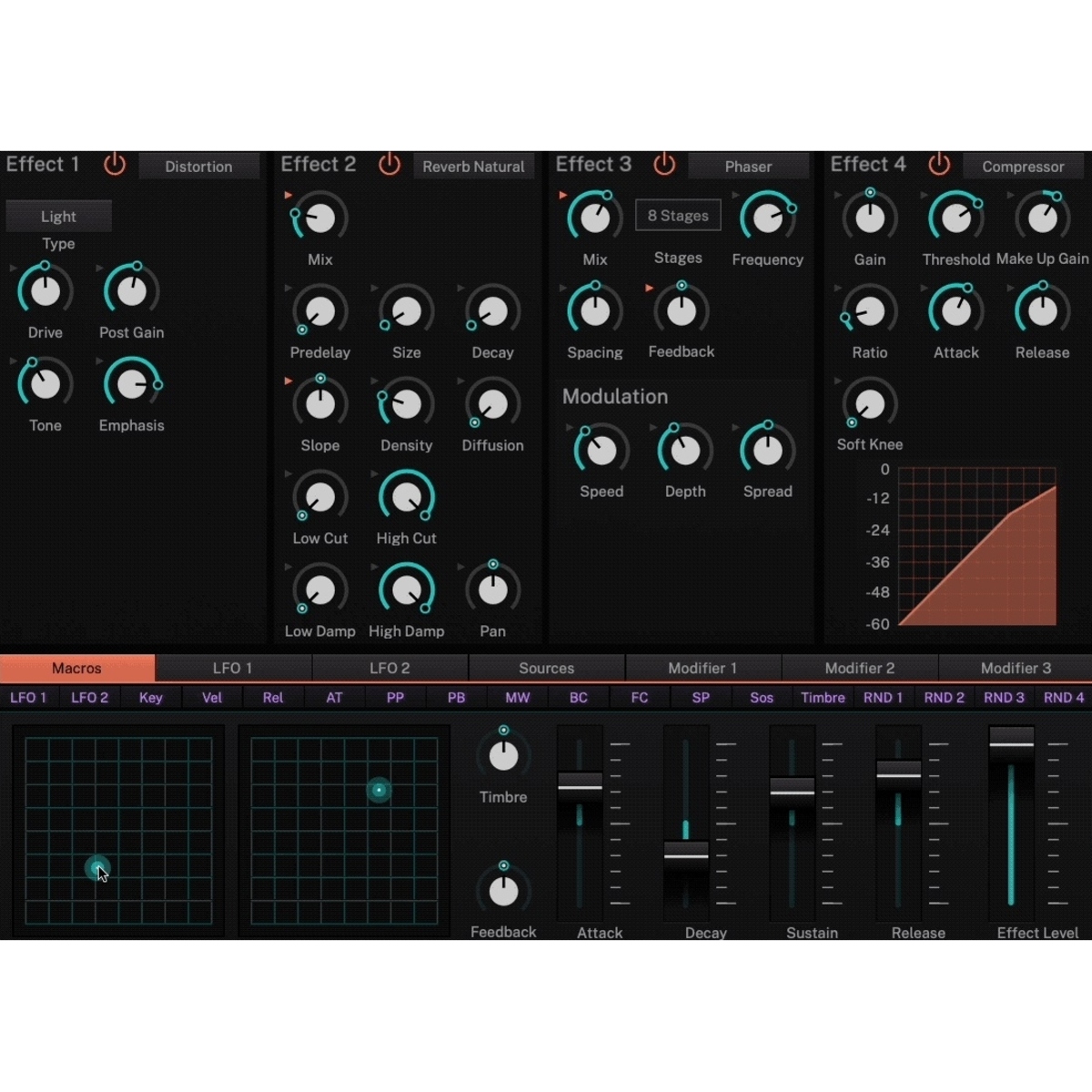The image size is (1092, 1092).
Task: Click the Low Cut knob
Action: 320,497
